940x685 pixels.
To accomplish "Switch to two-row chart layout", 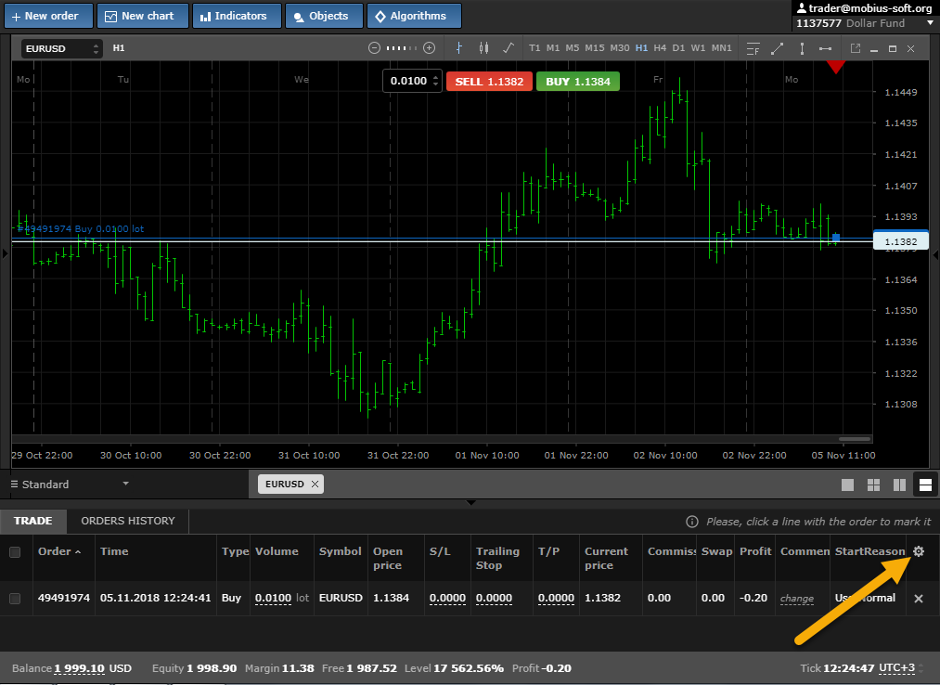I will pyautogui.click(x=926, y=485).
